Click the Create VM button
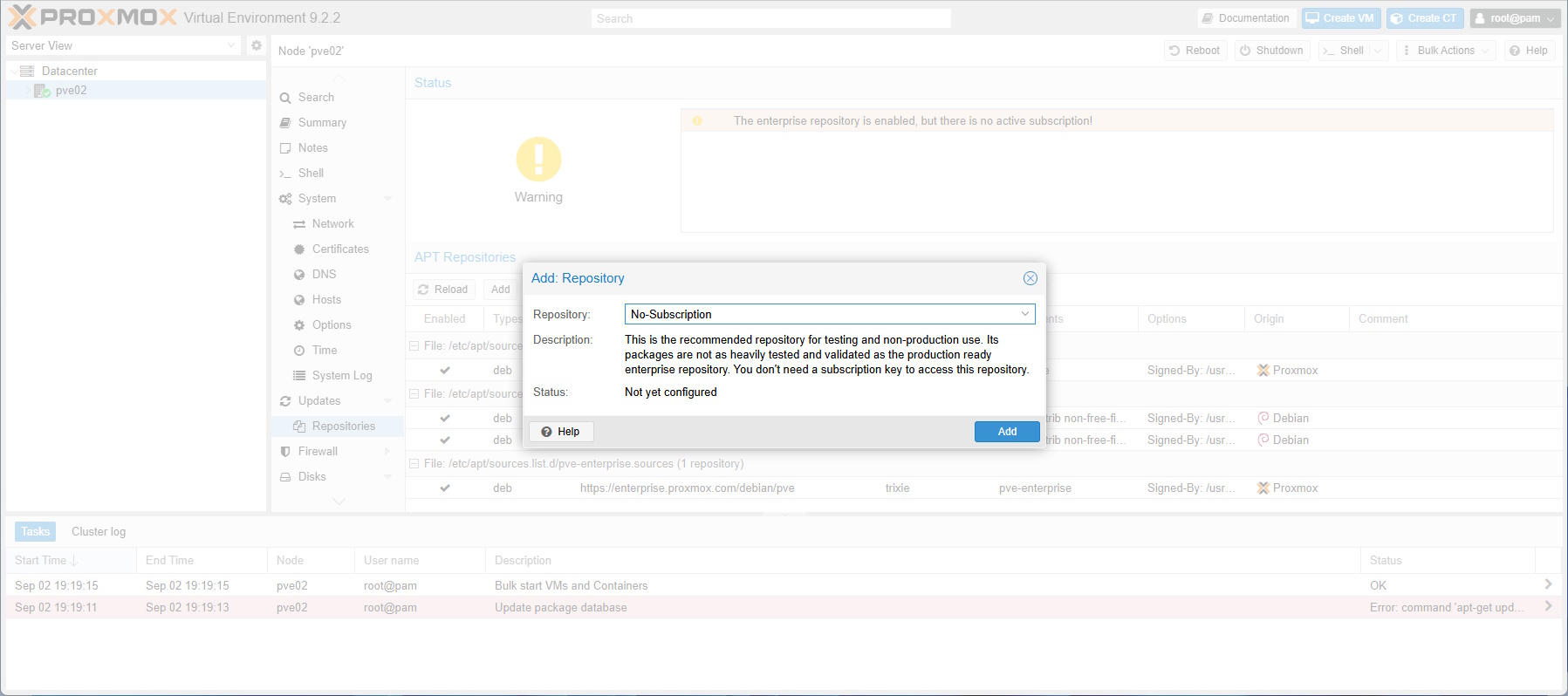Image resolution: width=1568 pixels, height=696 pixels. pyautogui.click(x=1339, y=18)
